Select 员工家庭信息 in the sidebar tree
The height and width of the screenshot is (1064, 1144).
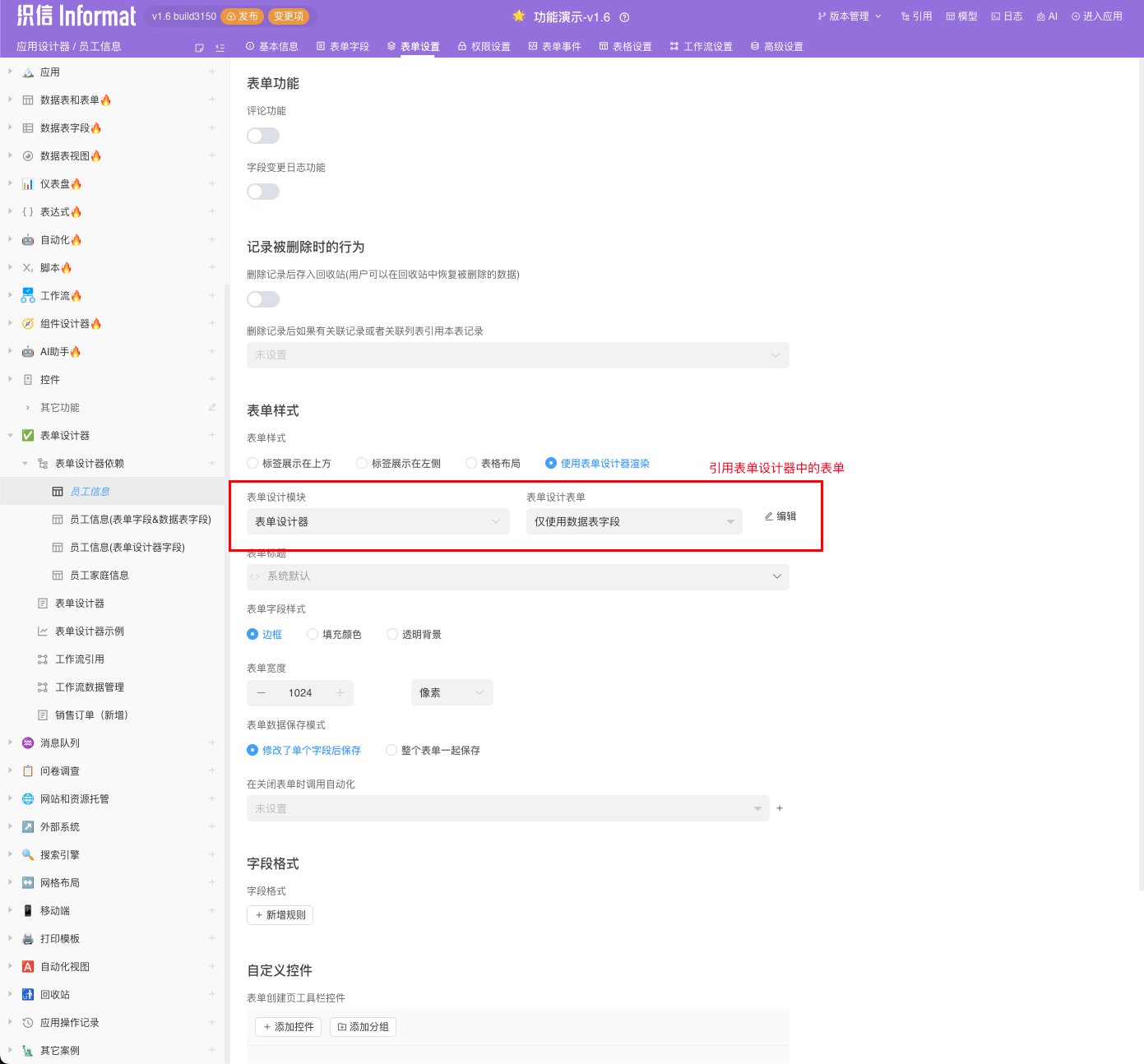100,576
